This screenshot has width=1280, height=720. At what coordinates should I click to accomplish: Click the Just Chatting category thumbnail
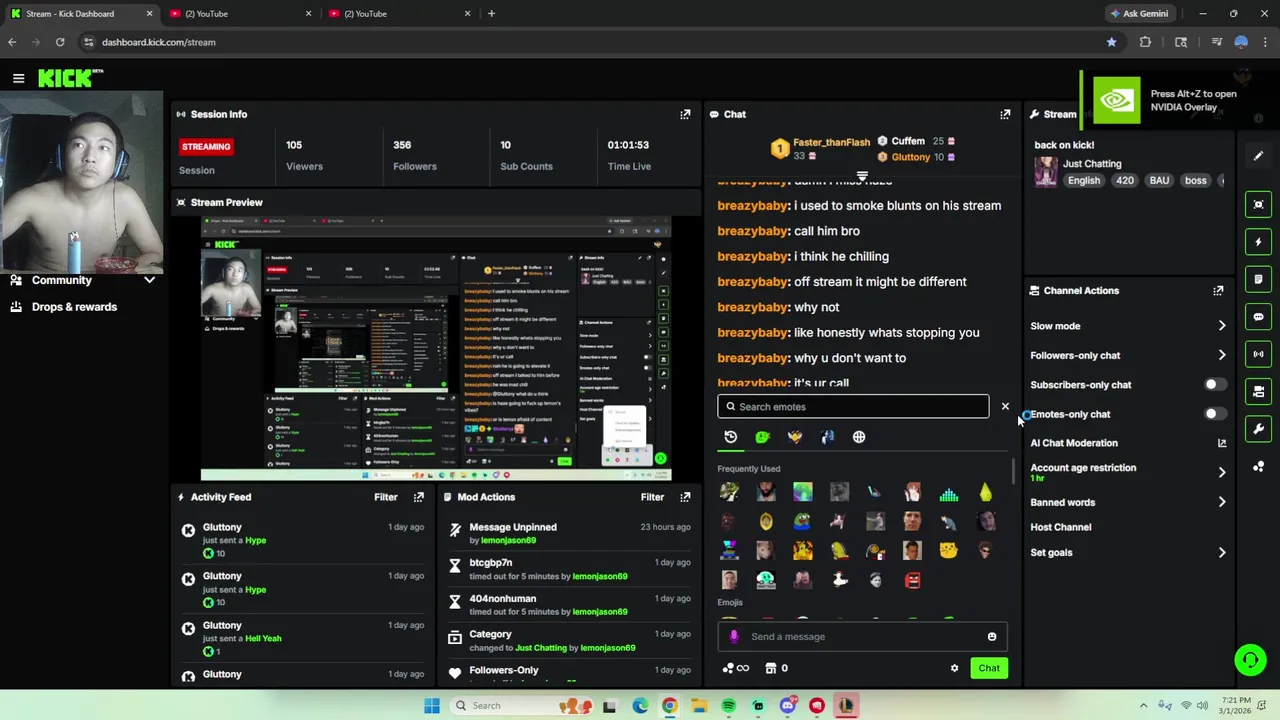pos(1046,171)
